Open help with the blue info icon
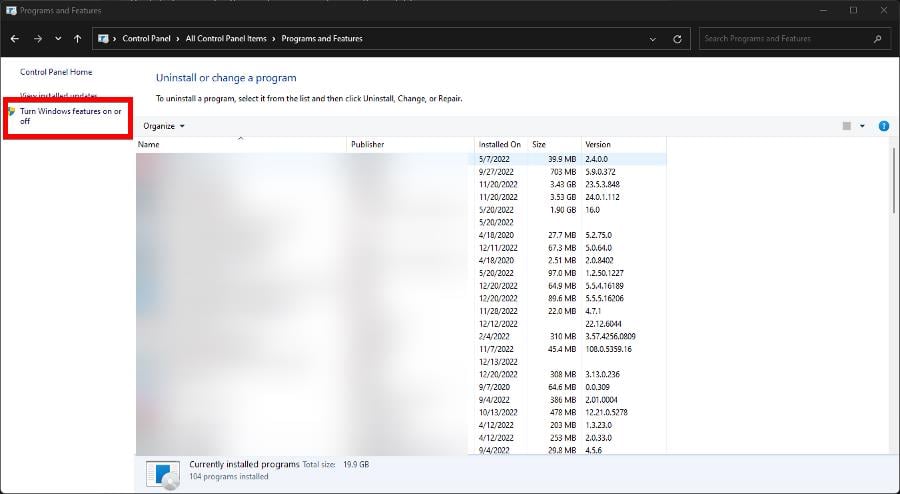Screen dimensions: 900x494 (884, 126)
